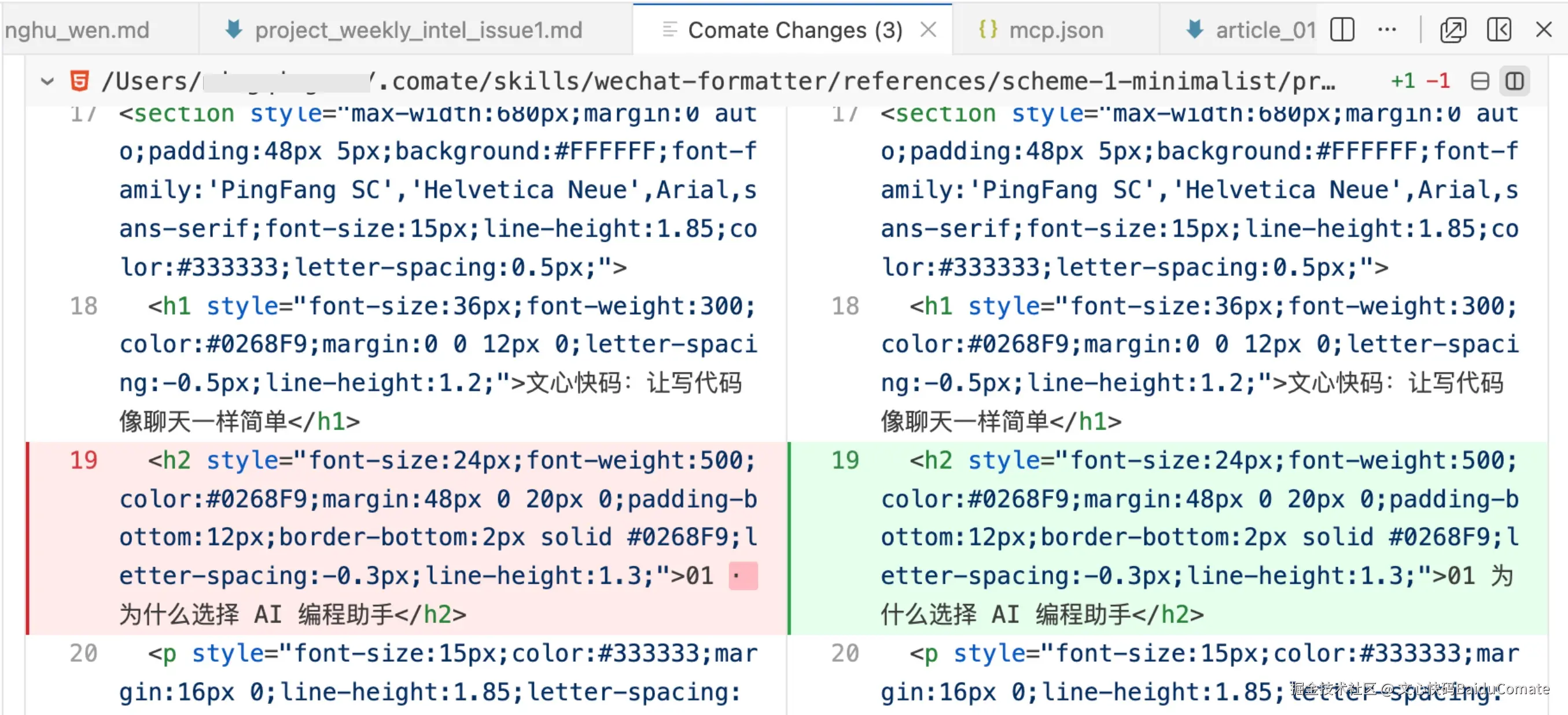Click line number 19 on the green added line
The width and height of the screenshot is (1568, 715).
click(845, 460)
